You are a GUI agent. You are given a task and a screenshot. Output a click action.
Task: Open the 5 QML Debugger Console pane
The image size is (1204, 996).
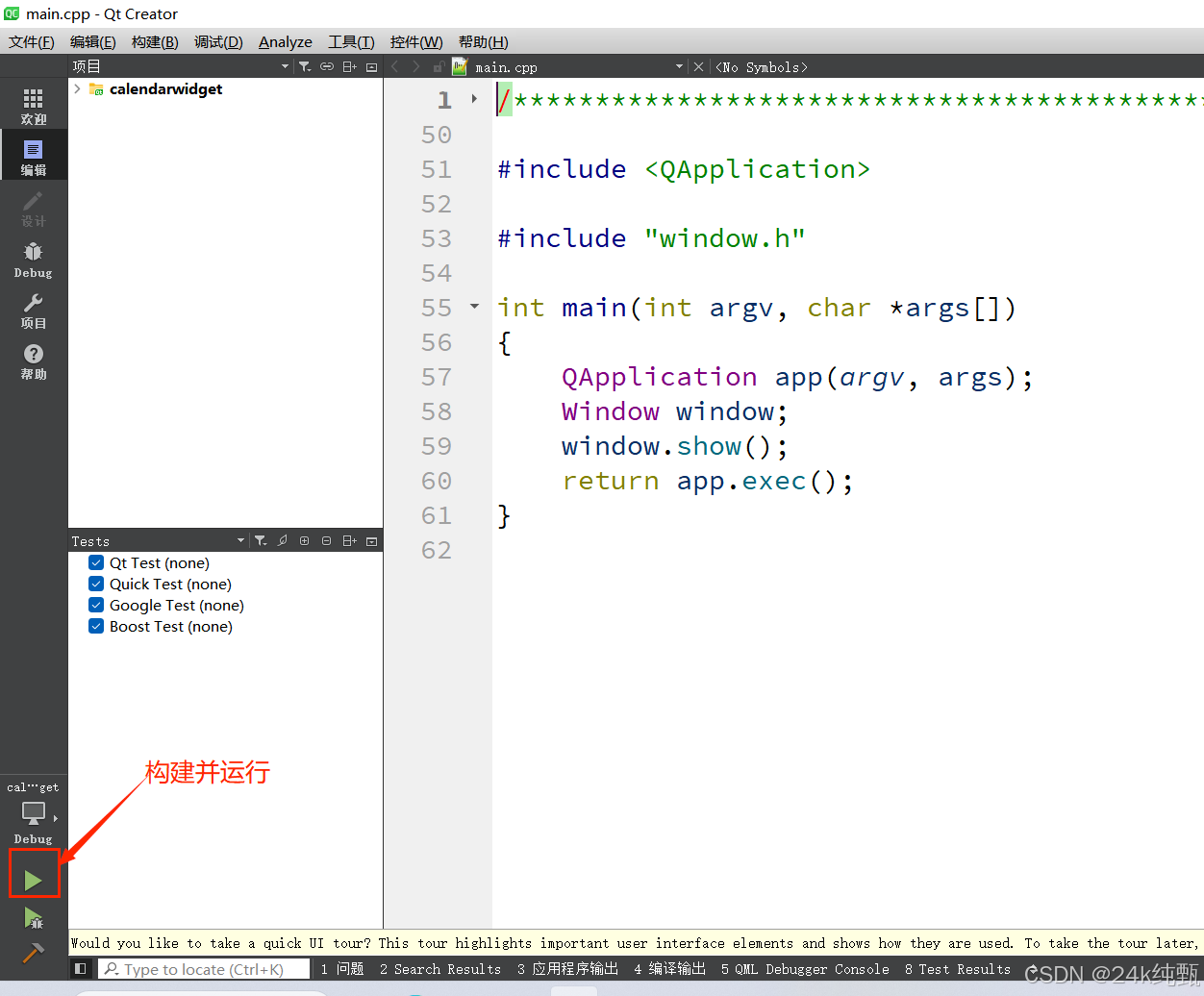click(805, 969)
